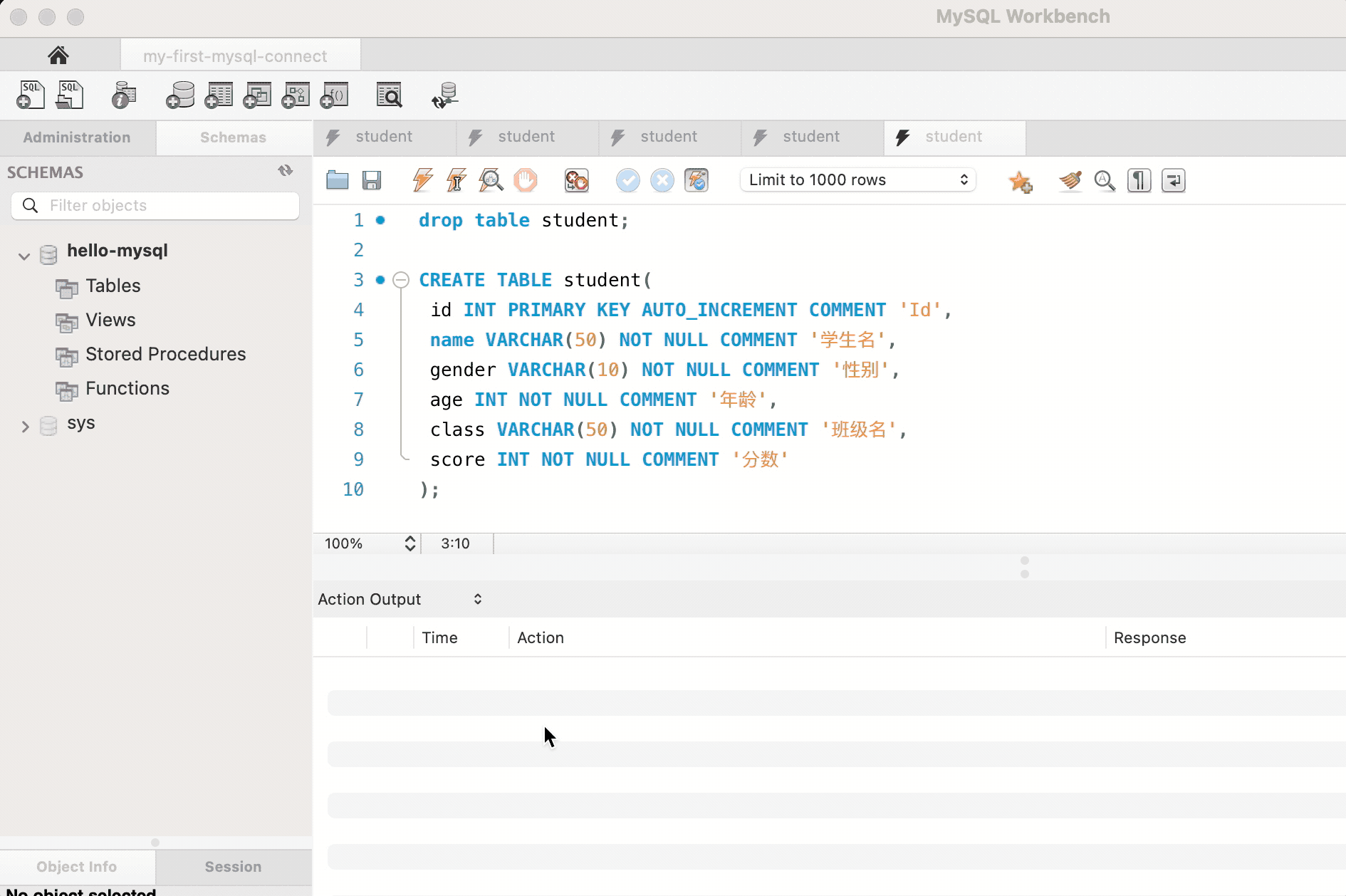Switch to the Session tab
This screenshot has height=896, width=1346.
coord(233,867)
